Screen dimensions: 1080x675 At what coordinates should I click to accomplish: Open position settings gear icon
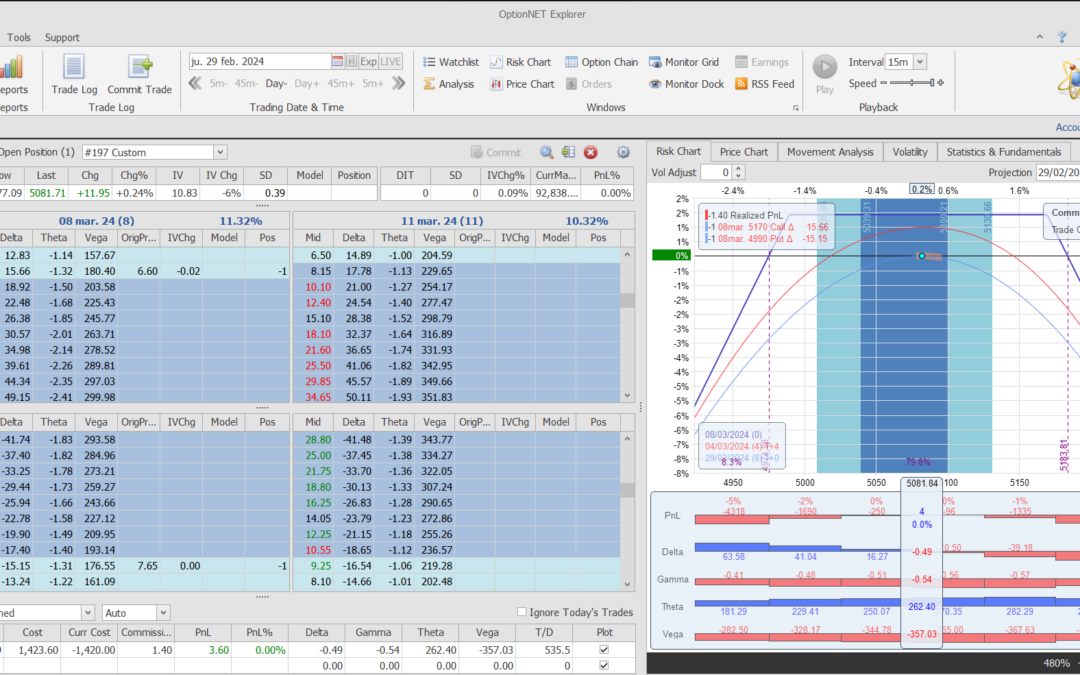coord(623,152)
